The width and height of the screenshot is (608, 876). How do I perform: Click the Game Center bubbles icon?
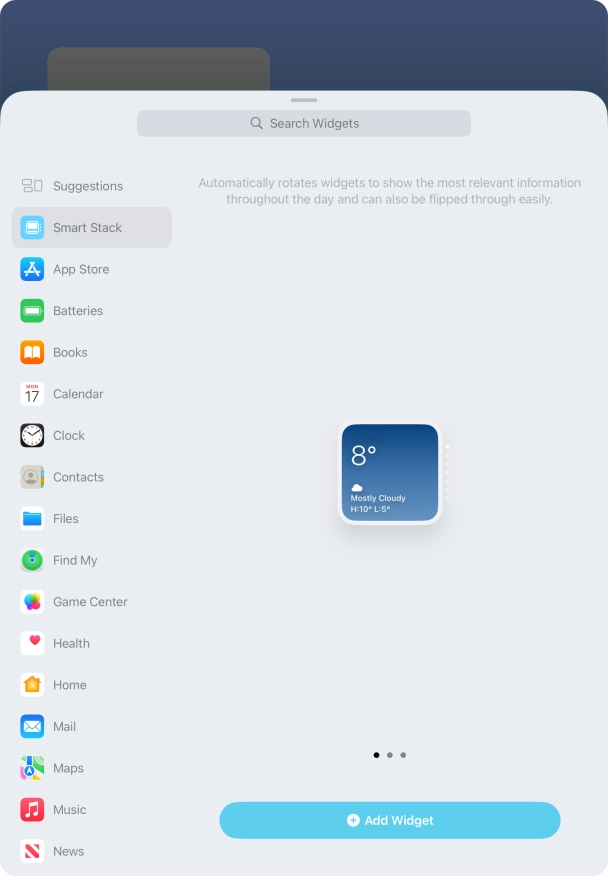tap(32, 602)
